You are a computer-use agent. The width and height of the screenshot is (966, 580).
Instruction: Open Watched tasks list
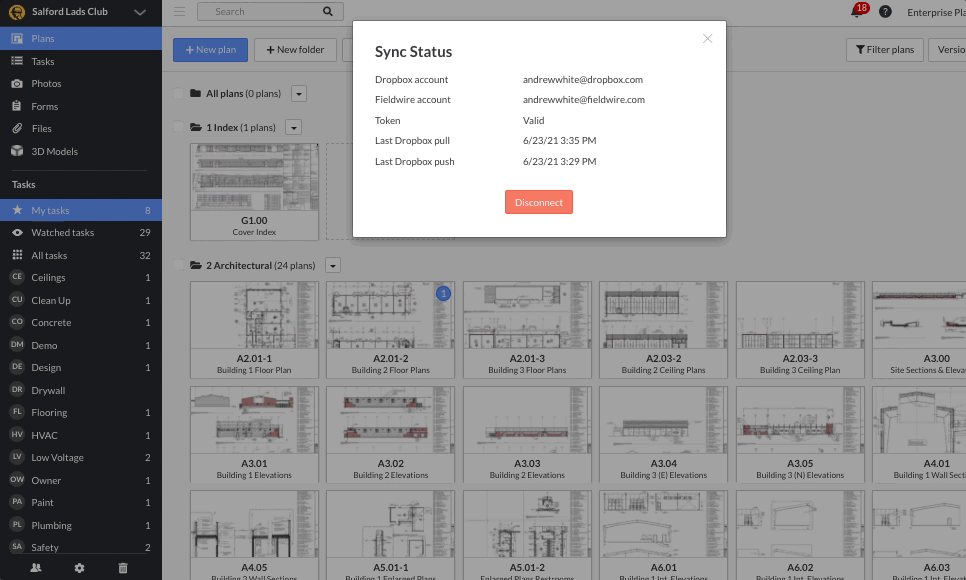click(62, 233)
